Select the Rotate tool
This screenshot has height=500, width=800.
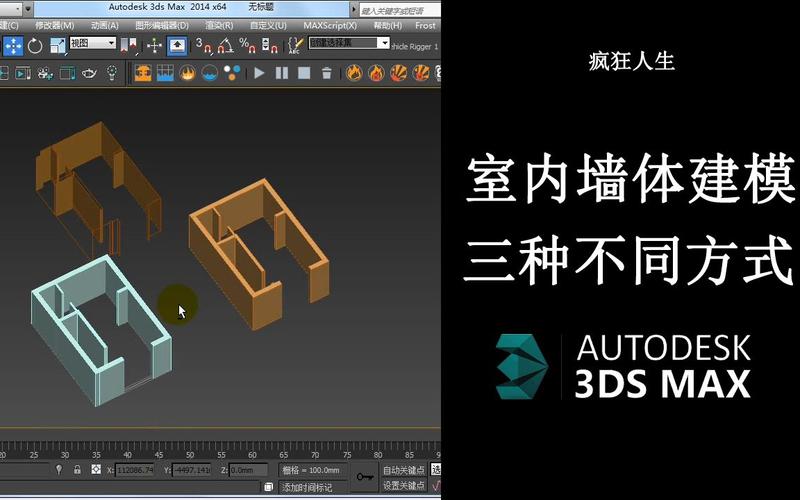pos(35,46)
